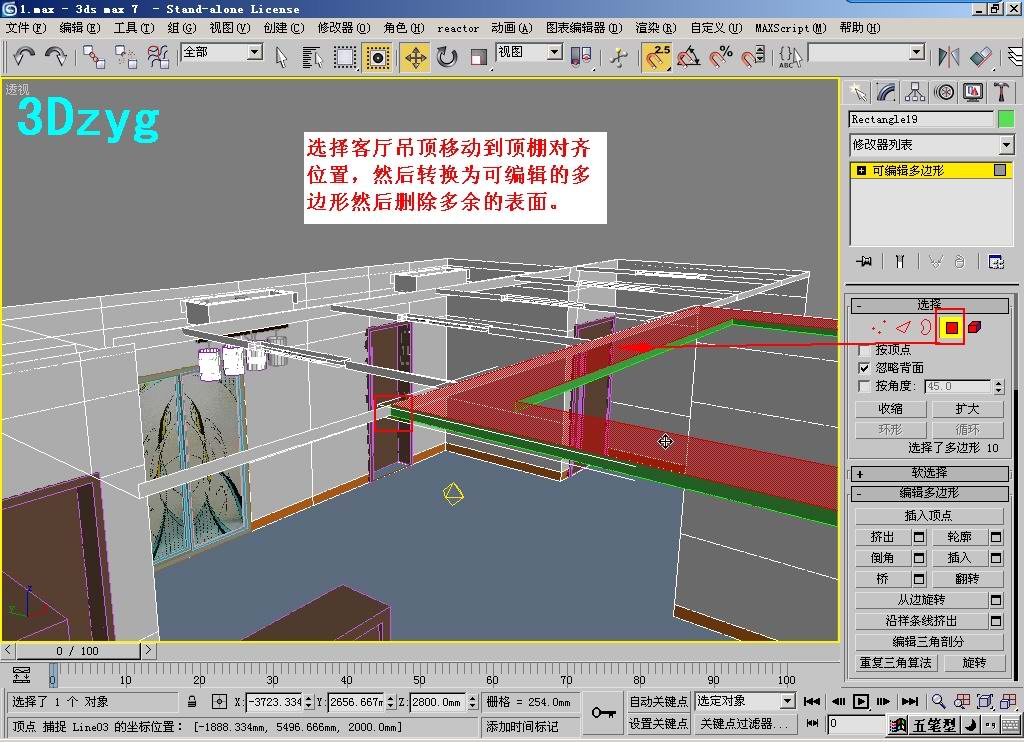This screenshot has width=1024, height=742.
Task: Toggle the 2.5D Snaps magnet
Action: [x=657, y=57]
